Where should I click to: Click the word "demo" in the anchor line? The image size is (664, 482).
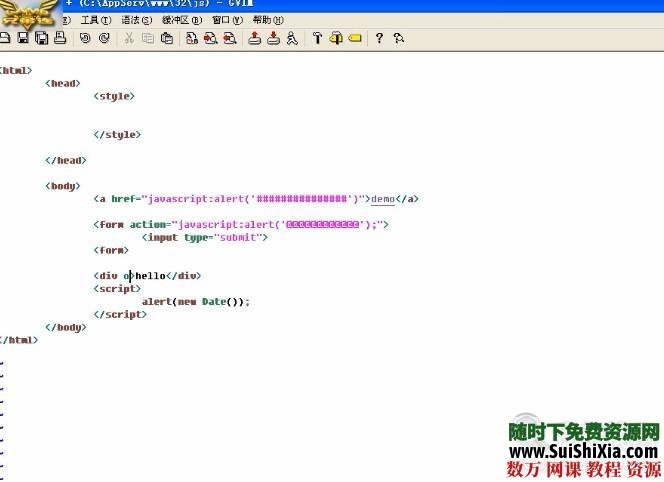[x=383, y=199]
